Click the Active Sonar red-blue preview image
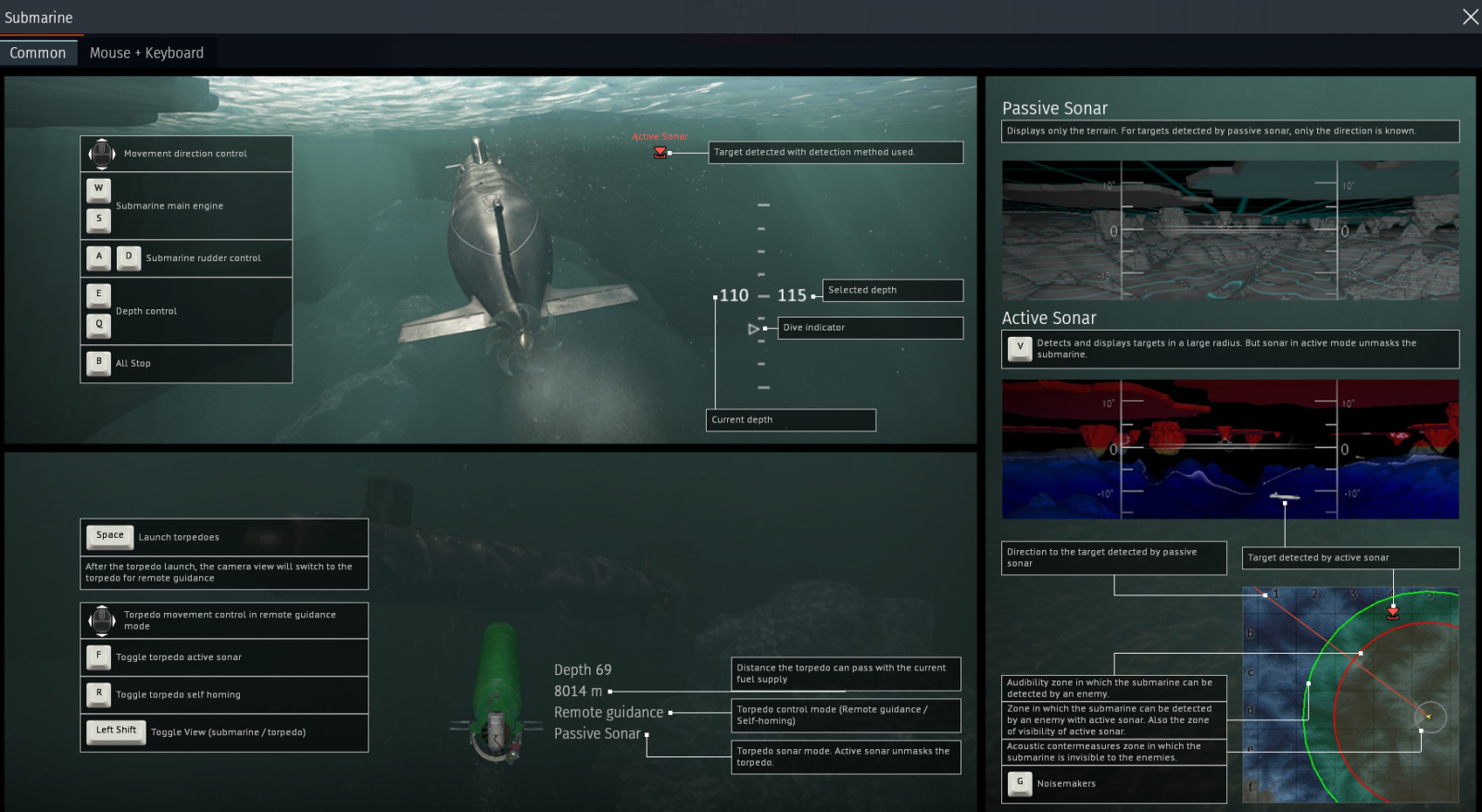This screenshot has height=812, width=1482. point(1230,449)
